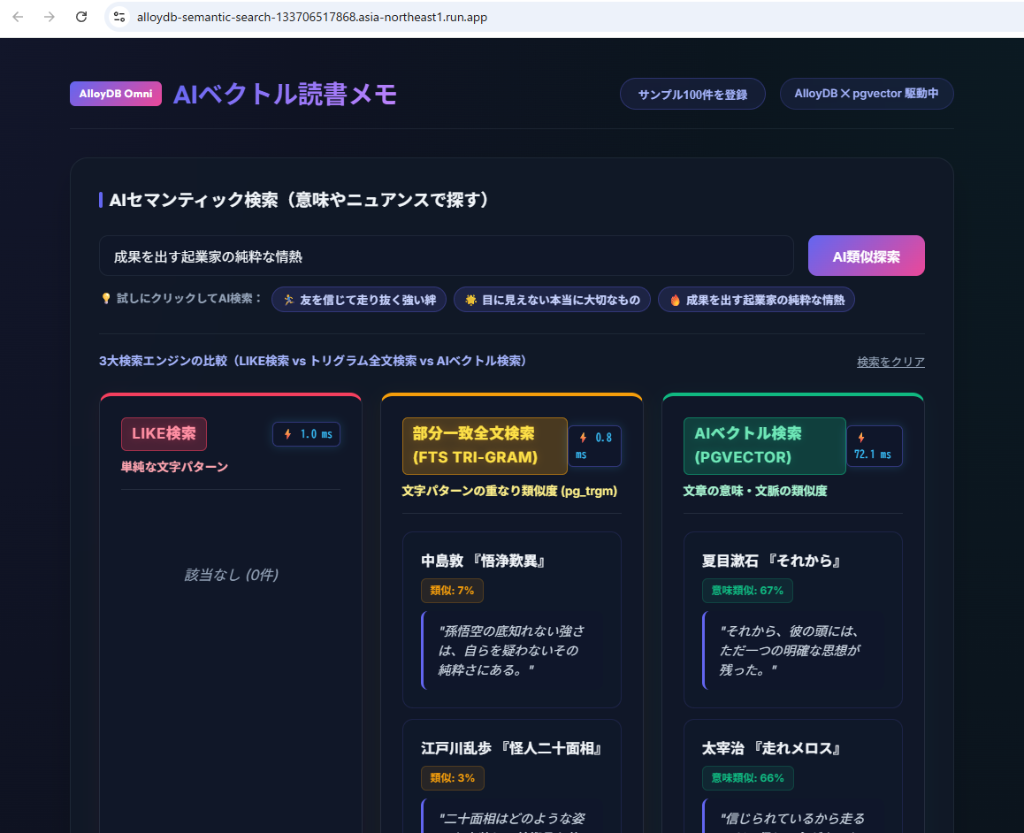Click the 意味類似: 67% similarity tag
Viewport: 1024px width, 833px height.
(747, 590)
